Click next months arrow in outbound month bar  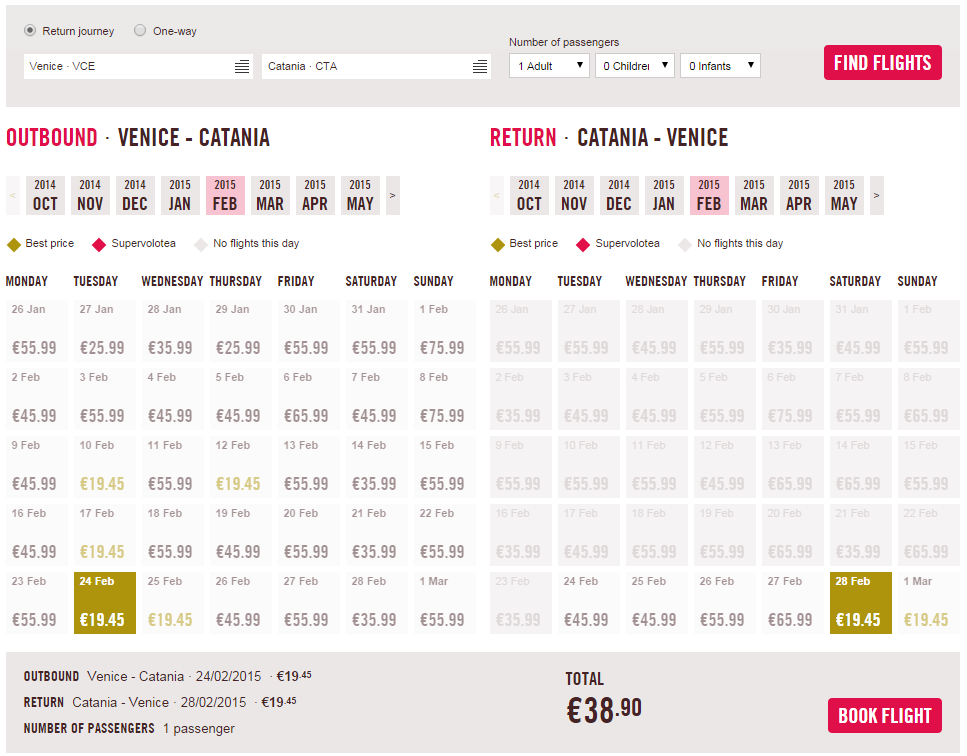(393, 195)
